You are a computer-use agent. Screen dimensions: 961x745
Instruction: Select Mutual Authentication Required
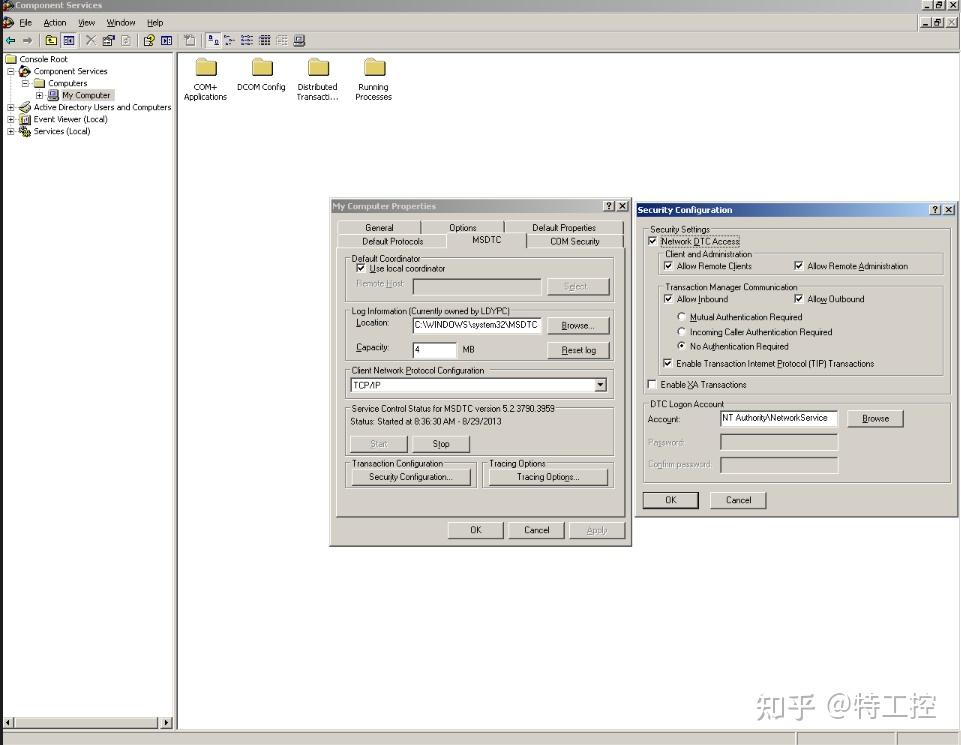(682, 316)
